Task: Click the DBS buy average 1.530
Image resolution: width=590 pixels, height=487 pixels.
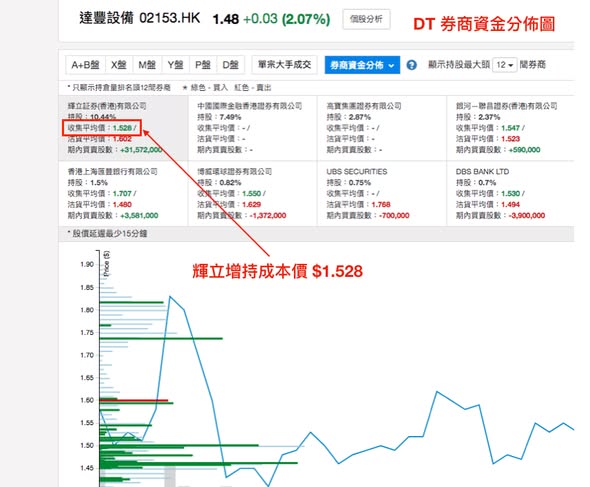Action: (x=511, y=193)
